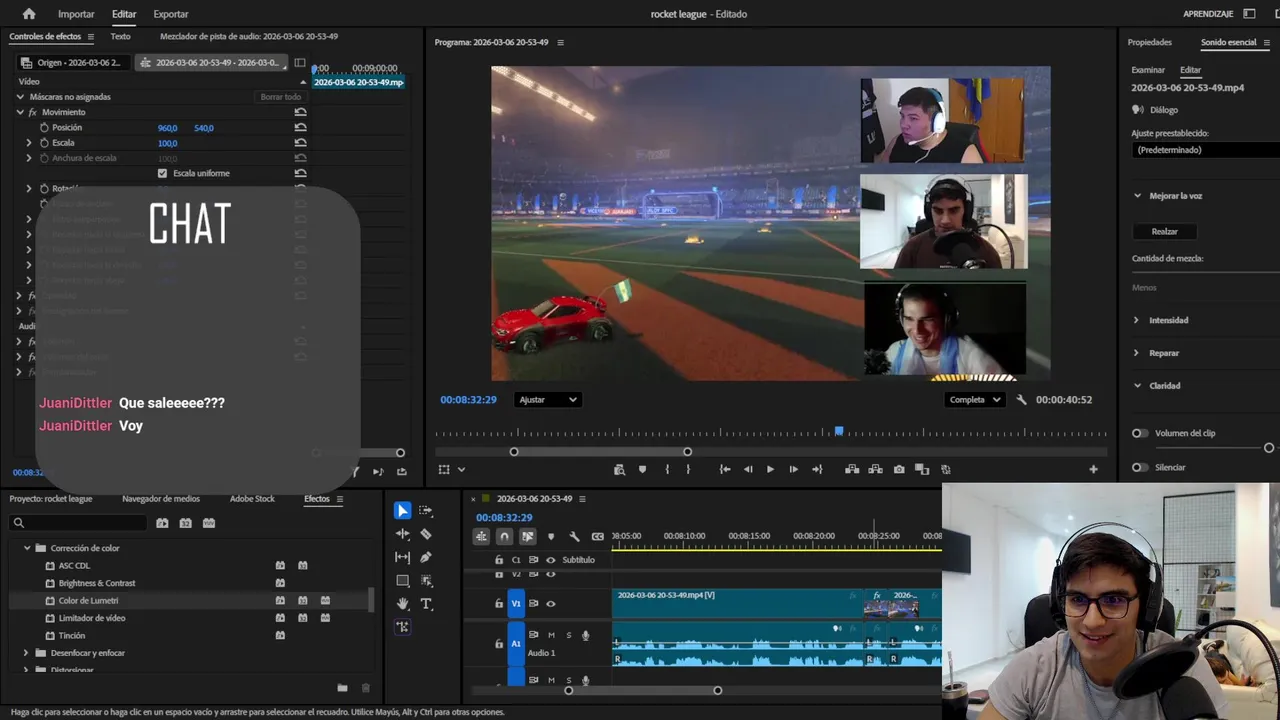Toggle snap in timeline magnet button
The image size is (1280, 720).
coord(504,537)
